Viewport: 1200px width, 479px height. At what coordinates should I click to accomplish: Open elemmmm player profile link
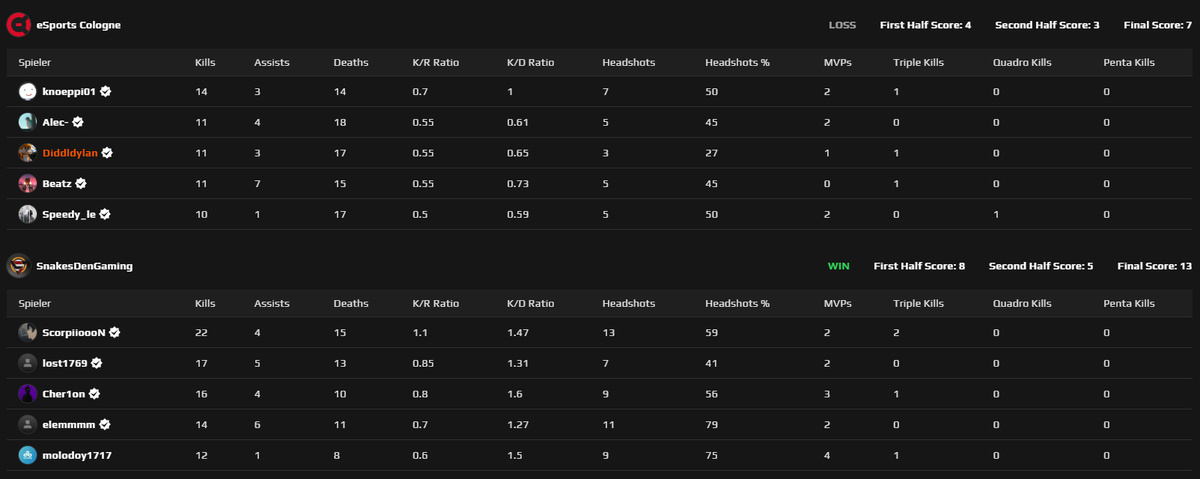[69, 425]
